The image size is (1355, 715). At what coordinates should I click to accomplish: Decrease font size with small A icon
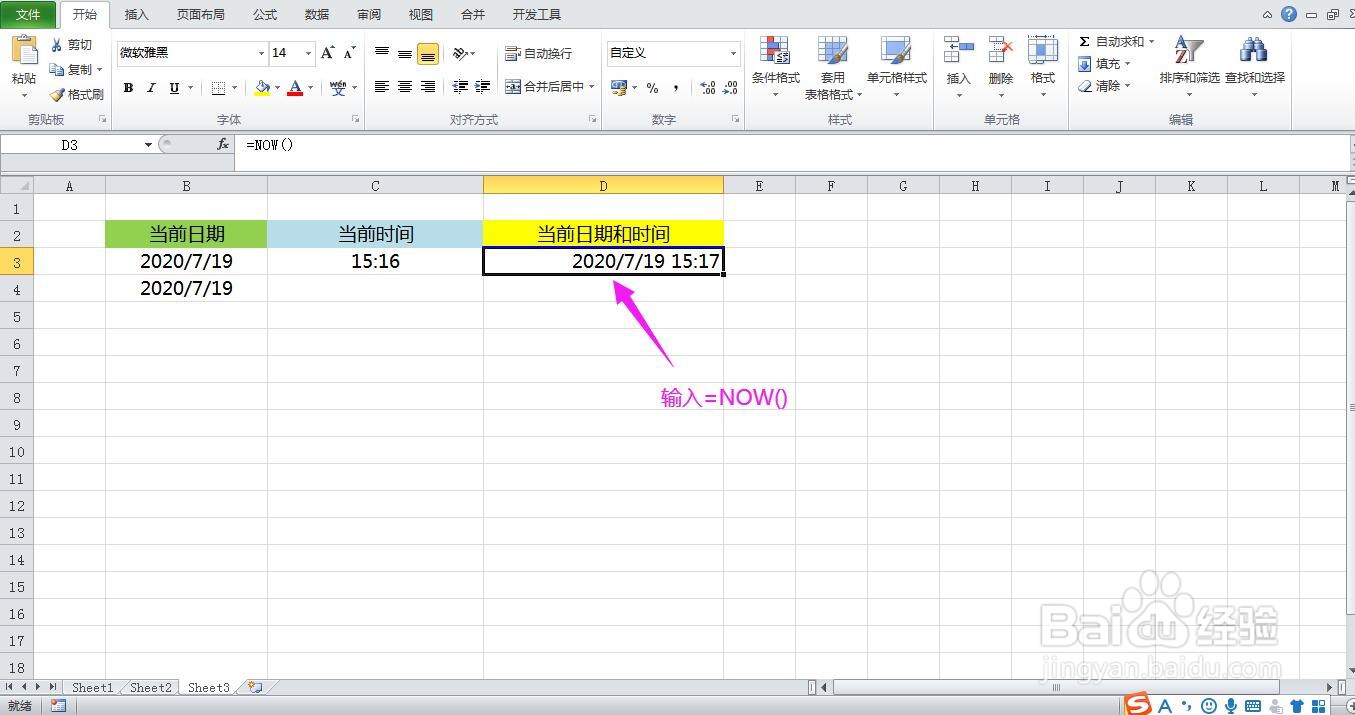[x=349, y=53]
